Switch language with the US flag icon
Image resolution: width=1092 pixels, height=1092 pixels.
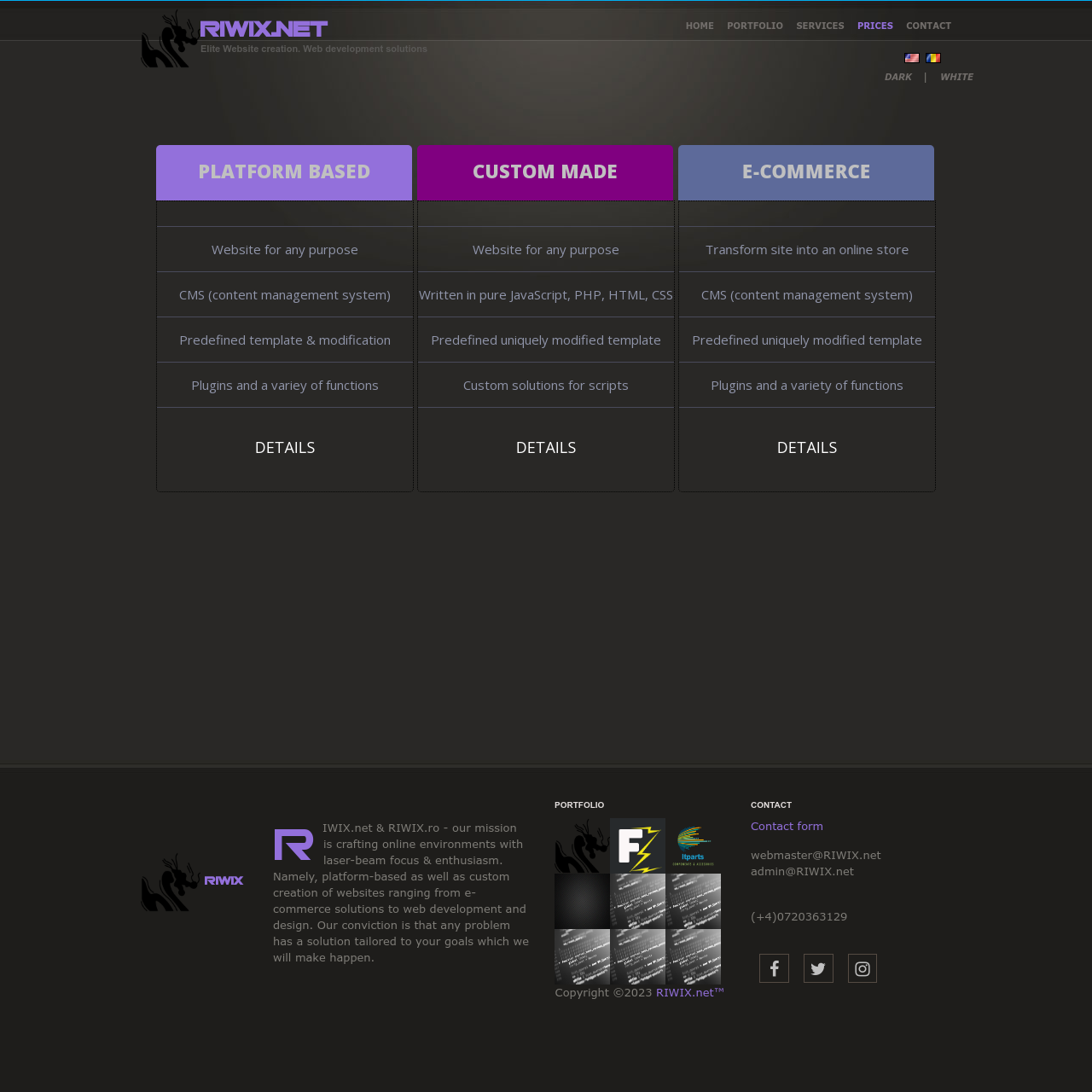(x=912, y=58)
